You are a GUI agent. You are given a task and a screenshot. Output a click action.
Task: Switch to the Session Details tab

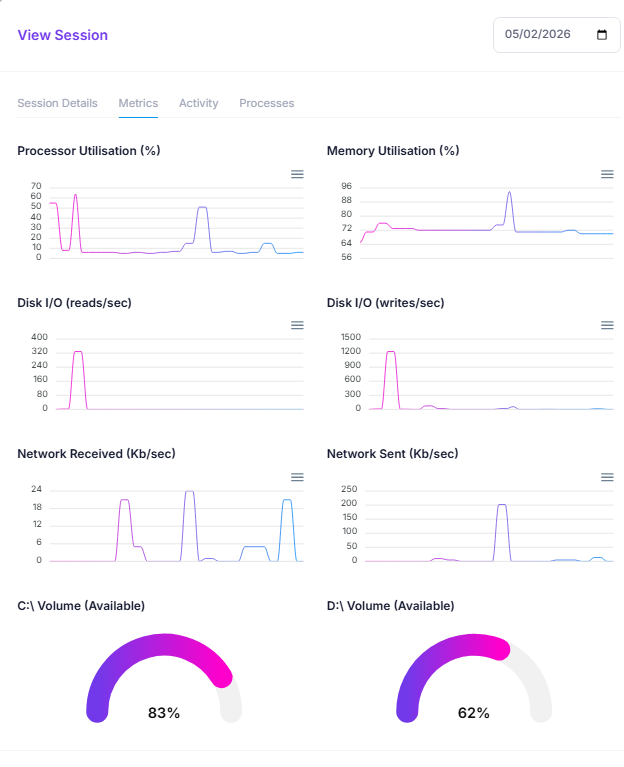click(57, 103)
